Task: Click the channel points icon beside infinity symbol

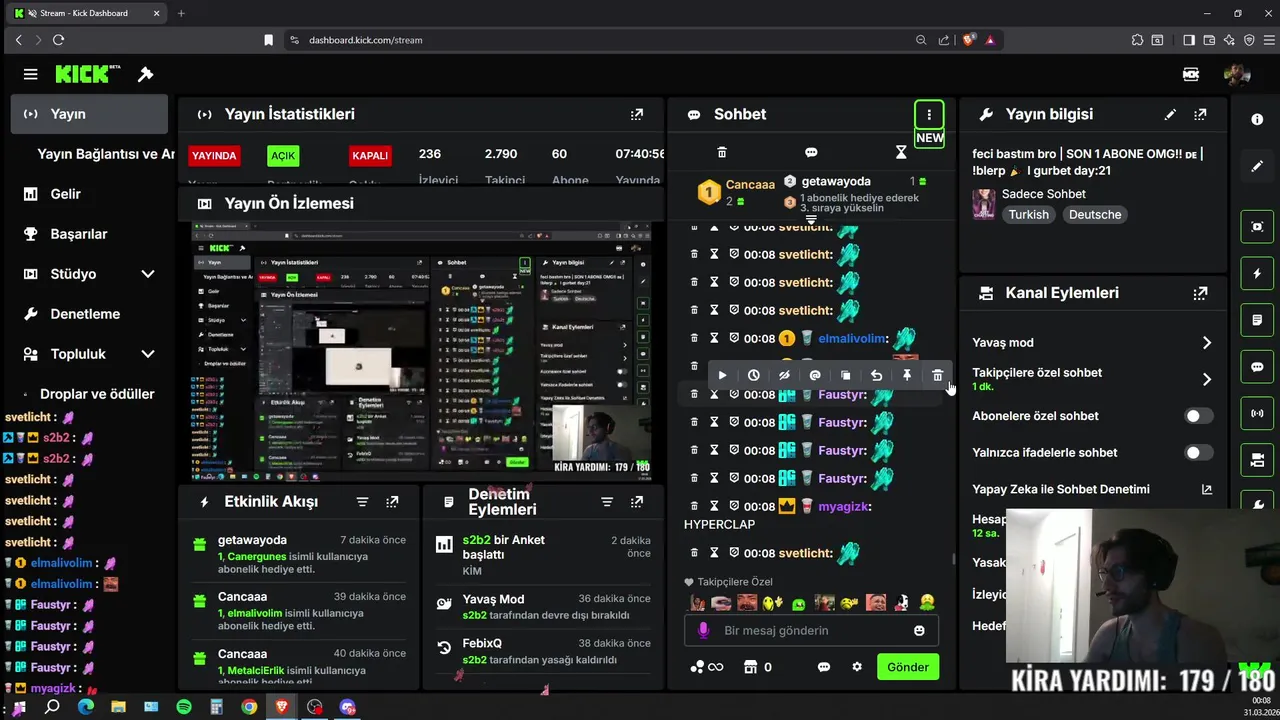Action: pyautogui.click(x=697, y=667)
